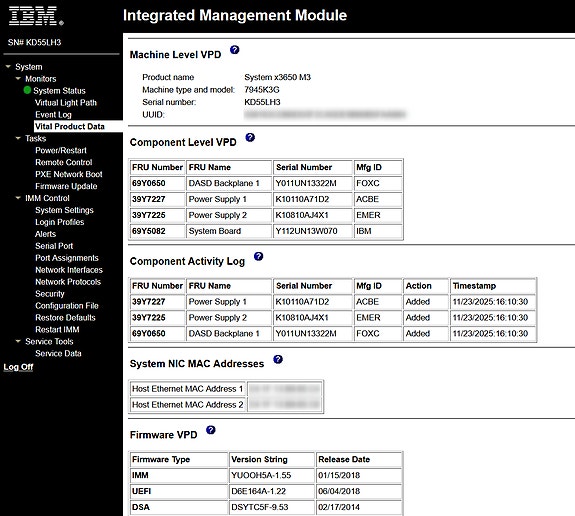Collapse the IMM Control section
This screenshot has height=516, width=575.
tap(18, 198)
